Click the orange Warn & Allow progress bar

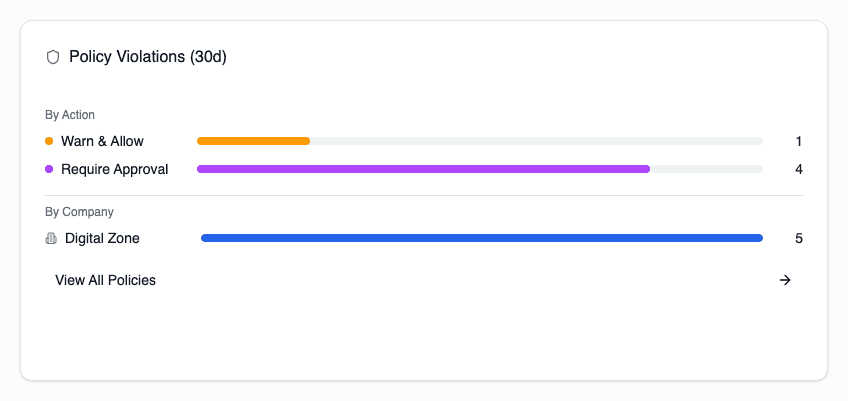pos(253,141)
